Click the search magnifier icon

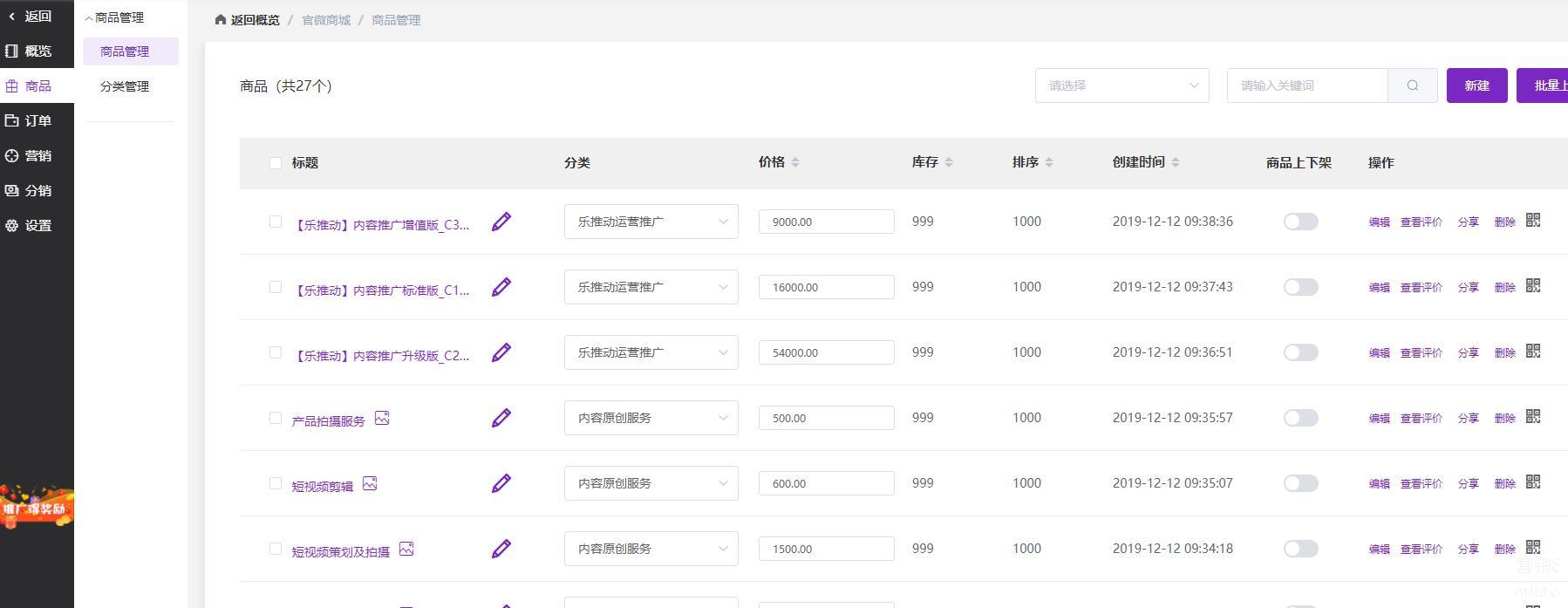[1412, 85]
